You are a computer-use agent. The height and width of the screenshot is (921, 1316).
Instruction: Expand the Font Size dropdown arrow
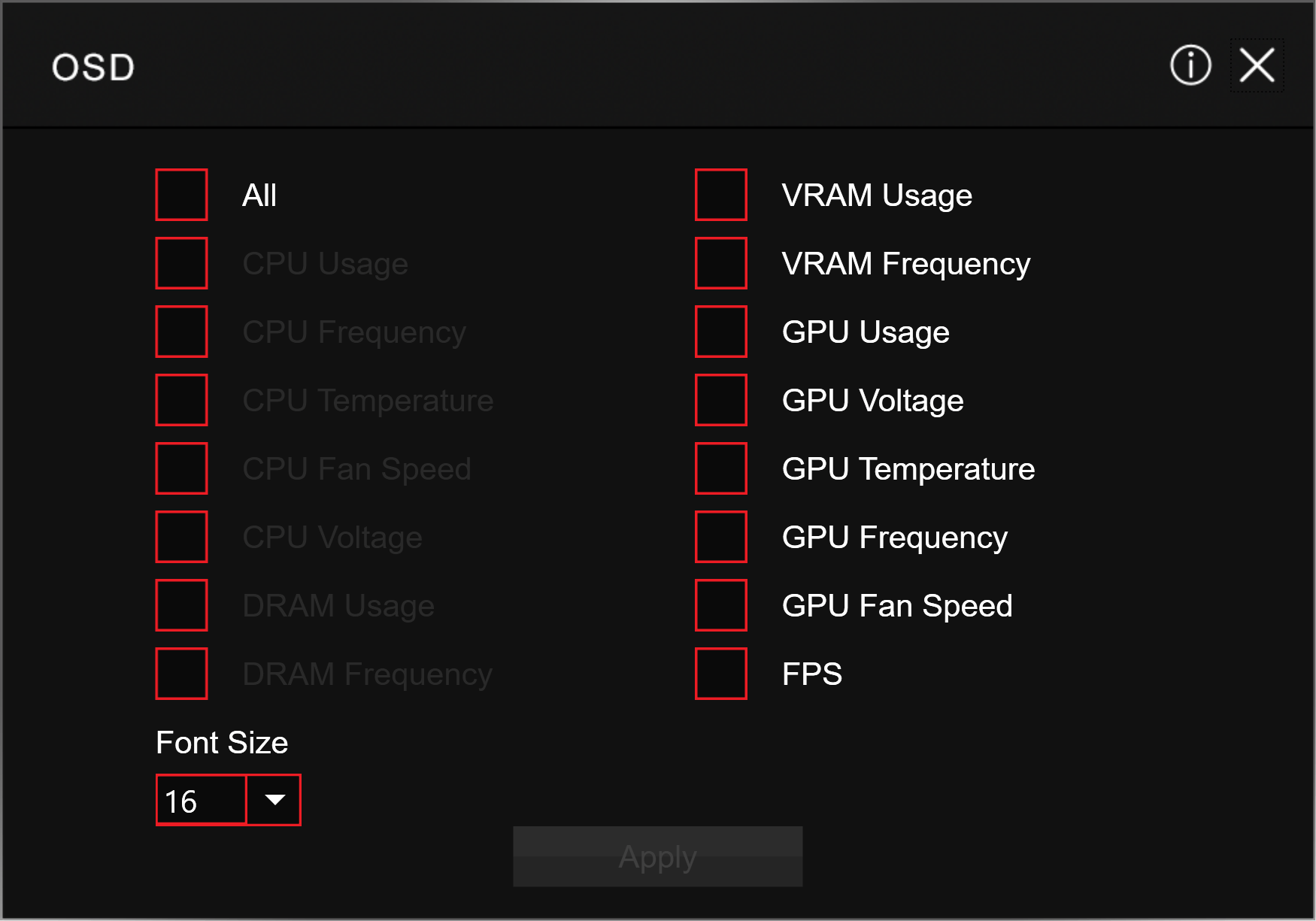(x=274, y=800)
